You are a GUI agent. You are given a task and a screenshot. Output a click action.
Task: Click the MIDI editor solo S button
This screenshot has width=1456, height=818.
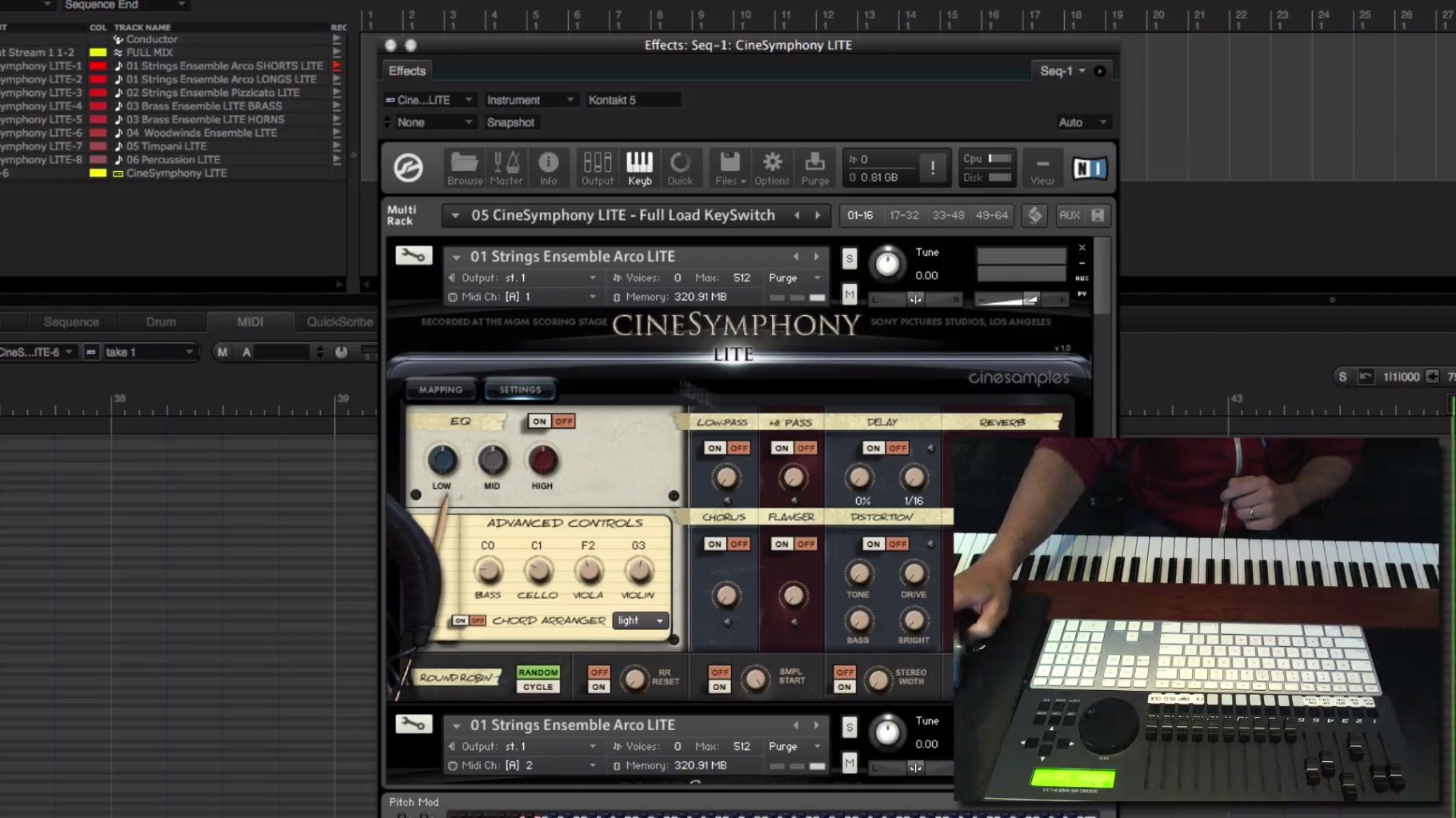1342,377
